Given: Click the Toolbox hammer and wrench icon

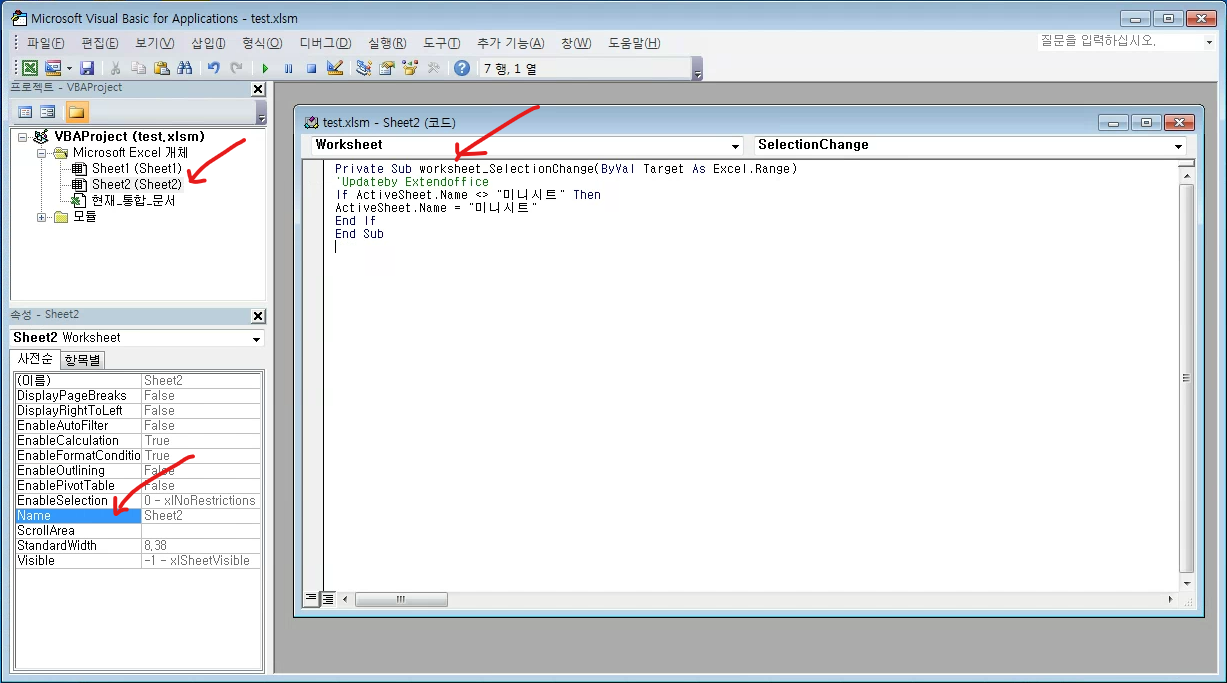Looking at the screenshot, I should tap(433, 68).
